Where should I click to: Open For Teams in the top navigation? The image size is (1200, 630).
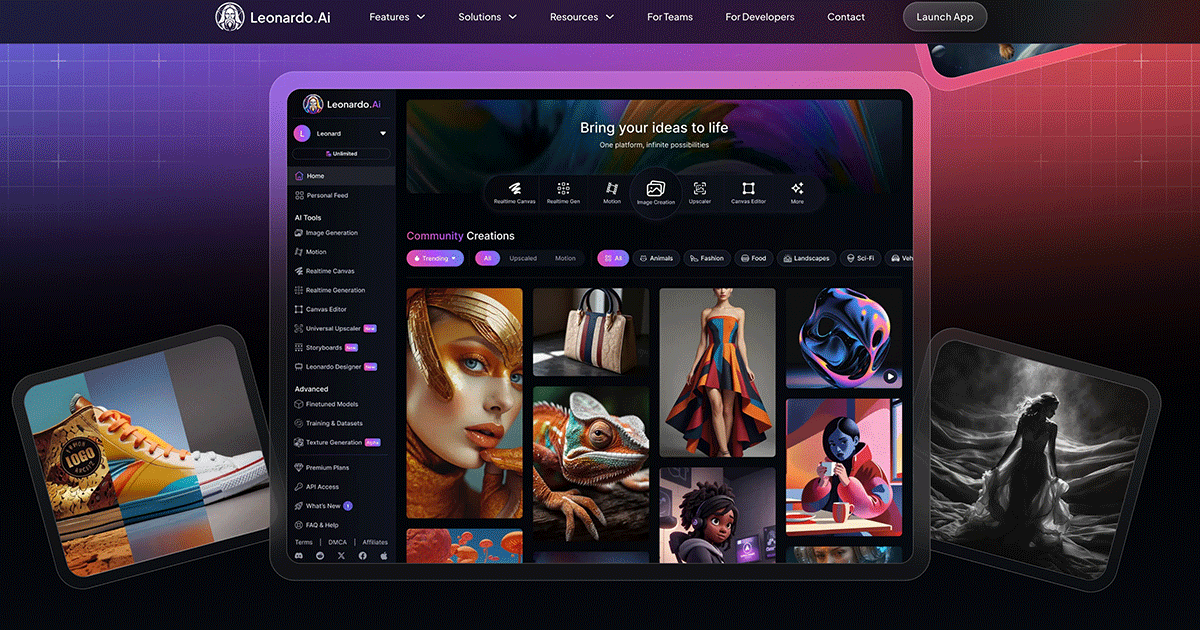[670, 17]
